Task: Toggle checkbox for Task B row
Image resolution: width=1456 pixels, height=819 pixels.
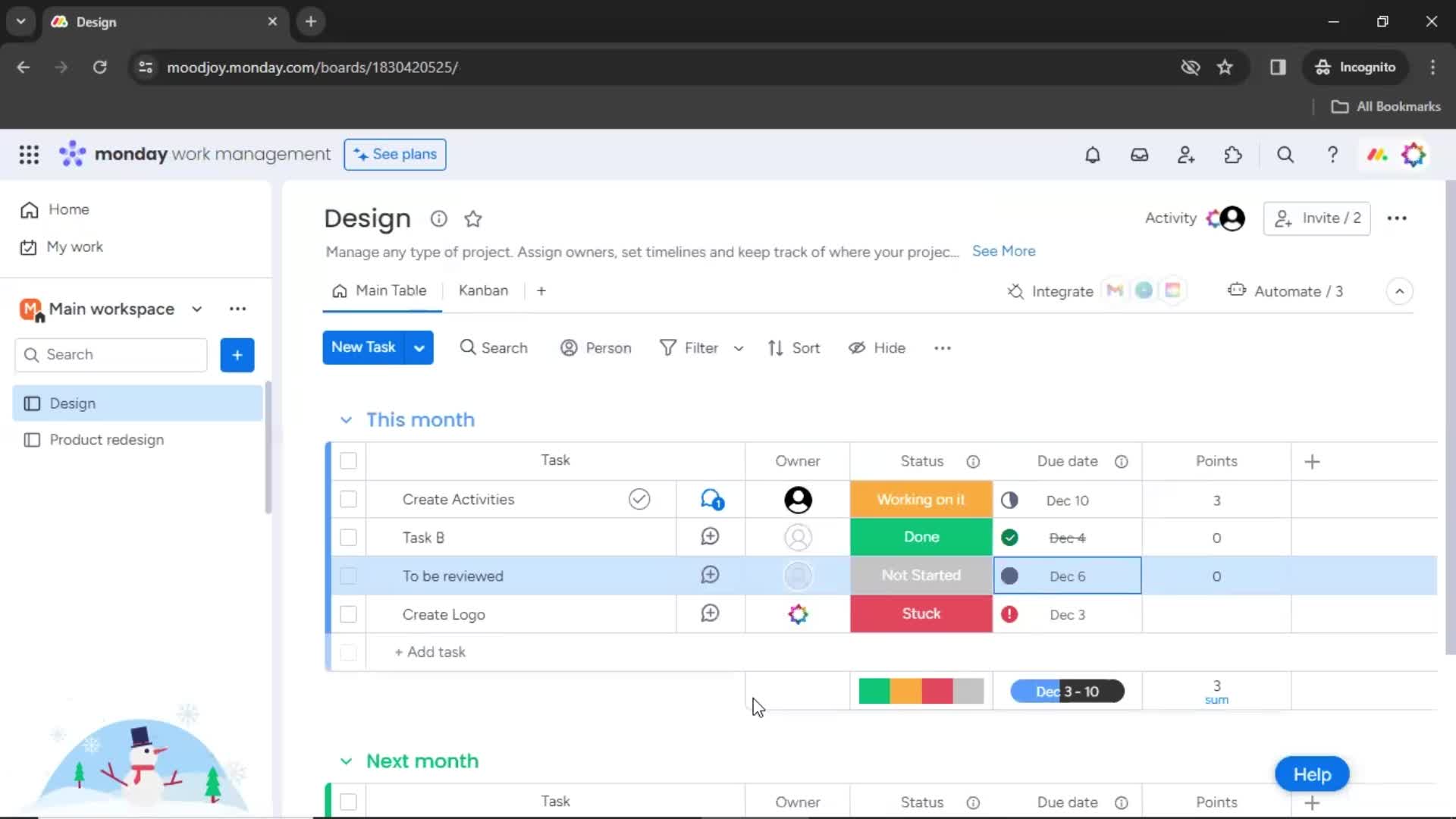Action: 348,537
